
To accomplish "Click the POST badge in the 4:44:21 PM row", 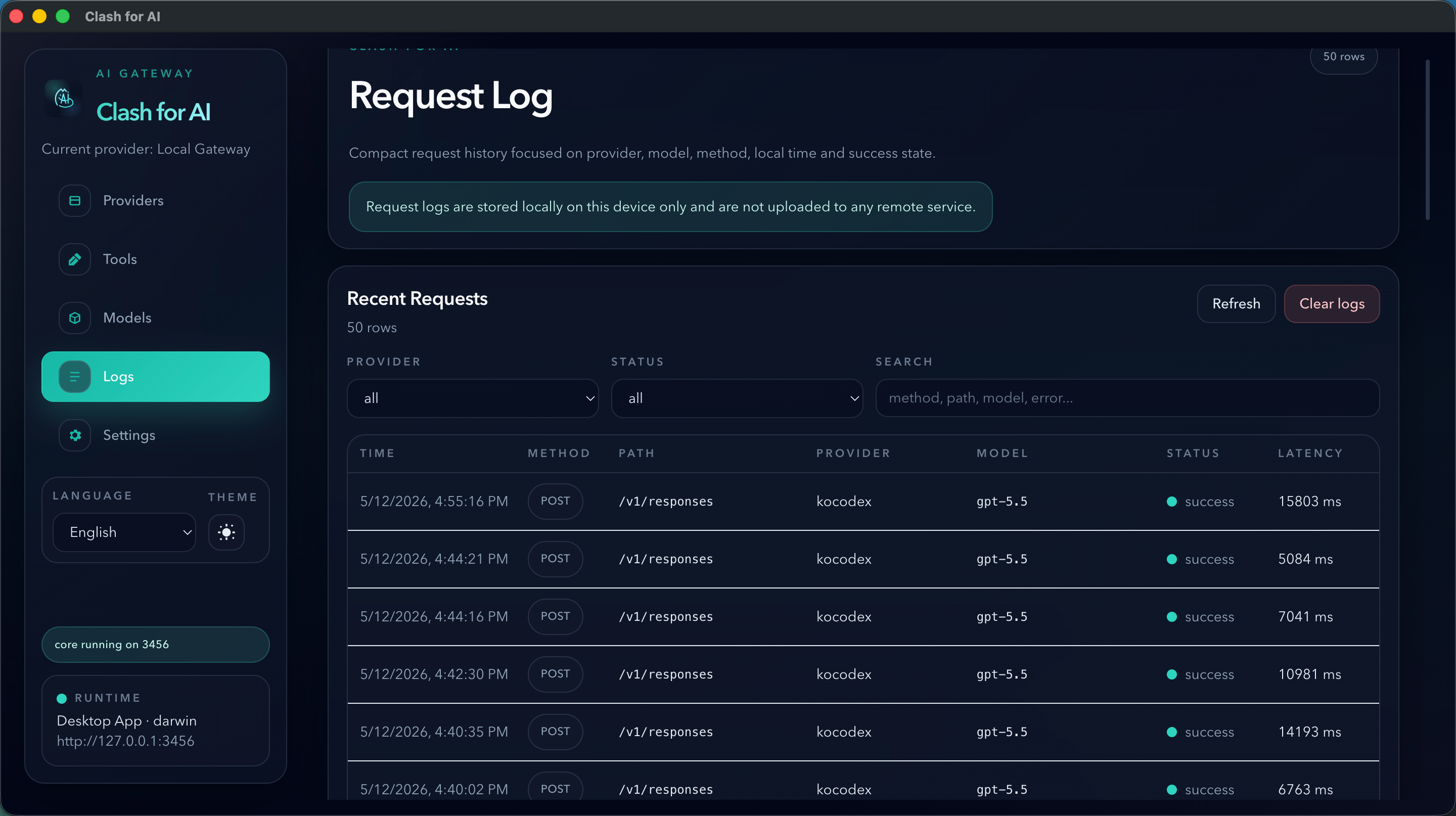I will point(555,559).
